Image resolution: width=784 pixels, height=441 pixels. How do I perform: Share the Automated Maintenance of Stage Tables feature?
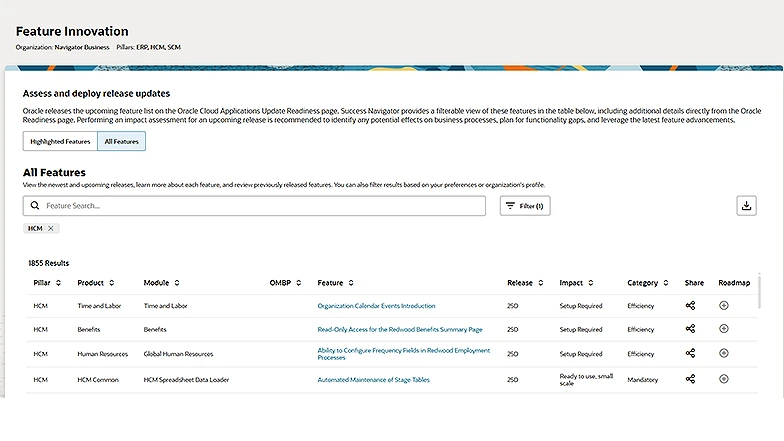coord(690,379)
